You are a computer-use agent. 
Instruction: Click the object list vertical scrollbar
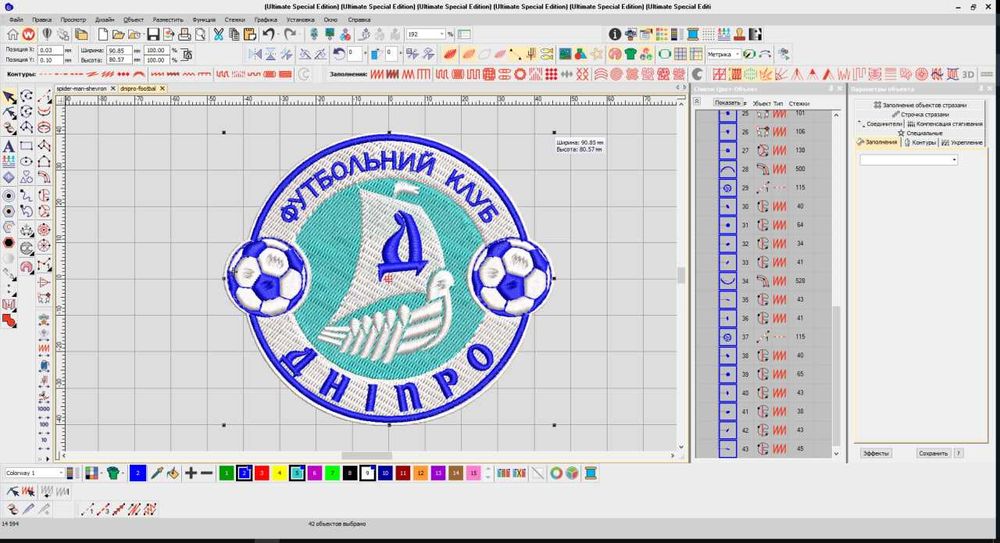(836, 284)
